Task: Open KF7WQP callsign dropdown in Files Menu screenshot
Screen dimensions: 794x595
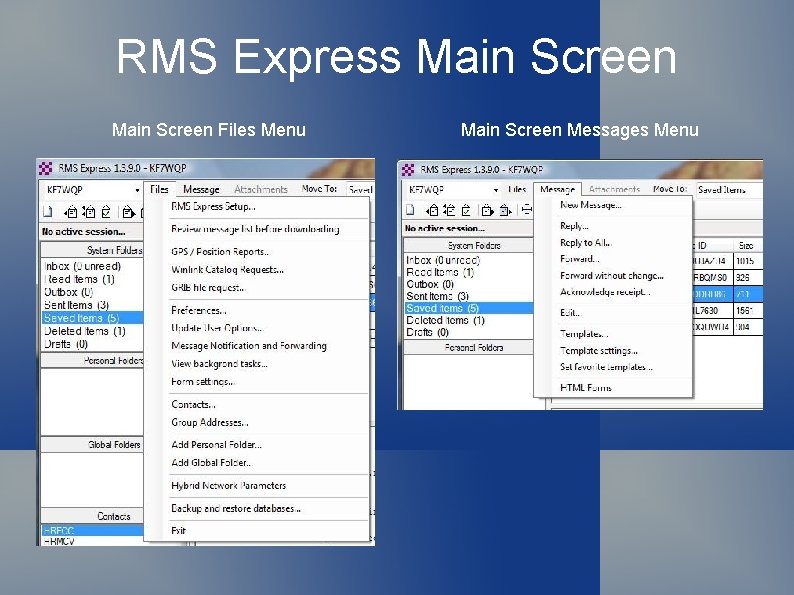Action: click(137, 190)
